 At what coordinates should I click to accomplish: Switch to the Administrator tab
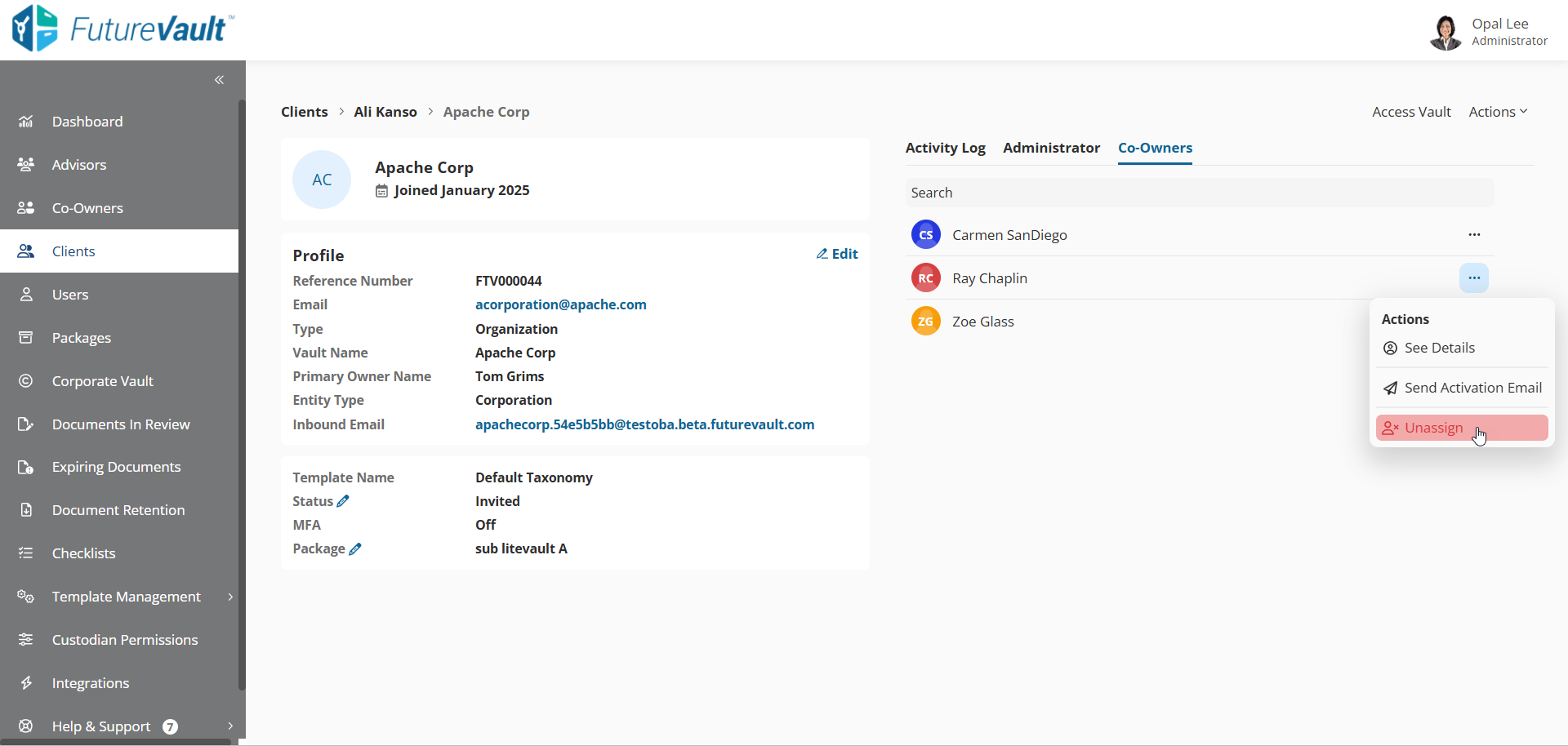(1052, 148)
